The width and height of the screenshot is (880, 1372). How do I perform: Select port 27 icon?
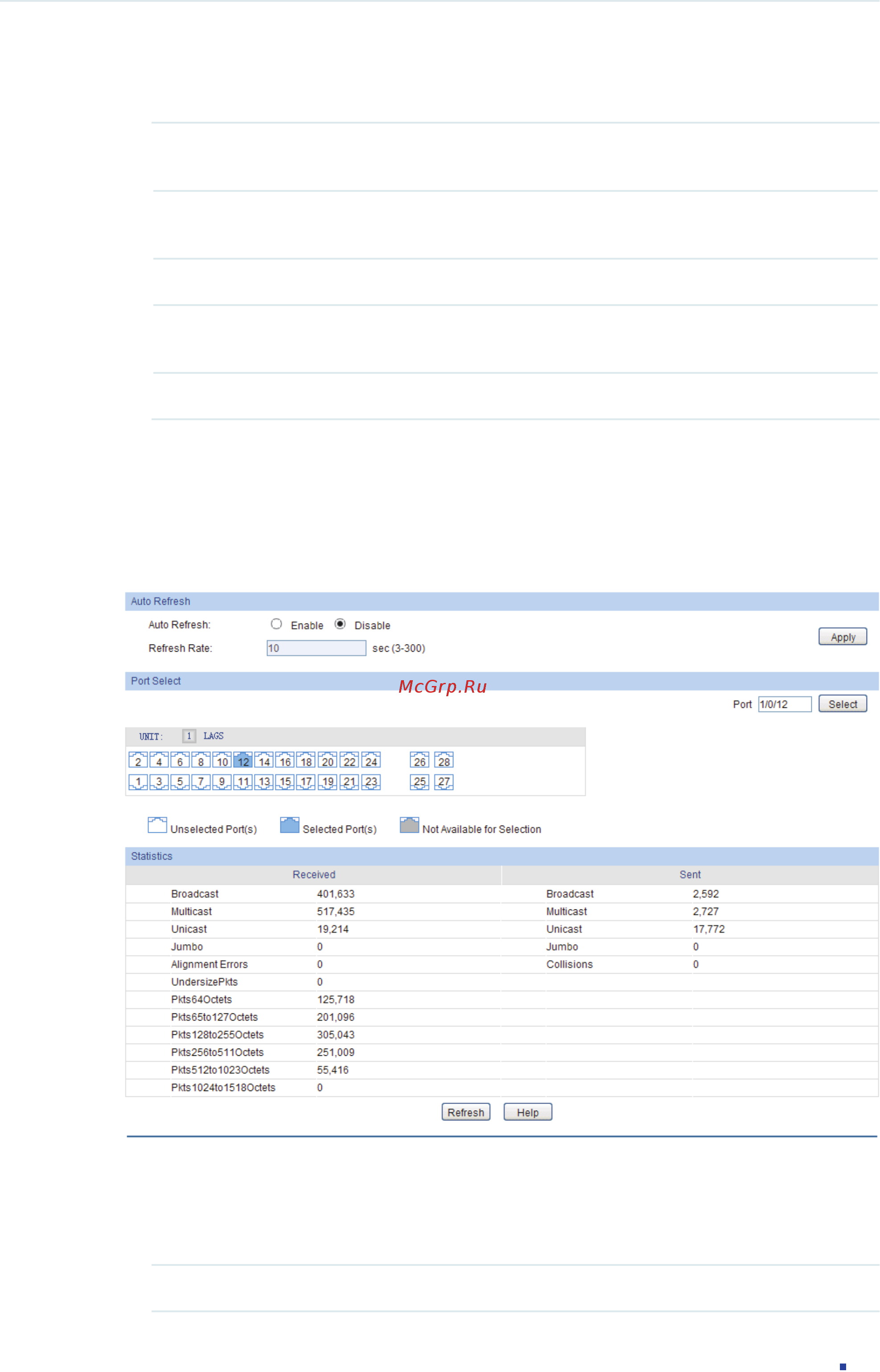(x=444, y=782)
